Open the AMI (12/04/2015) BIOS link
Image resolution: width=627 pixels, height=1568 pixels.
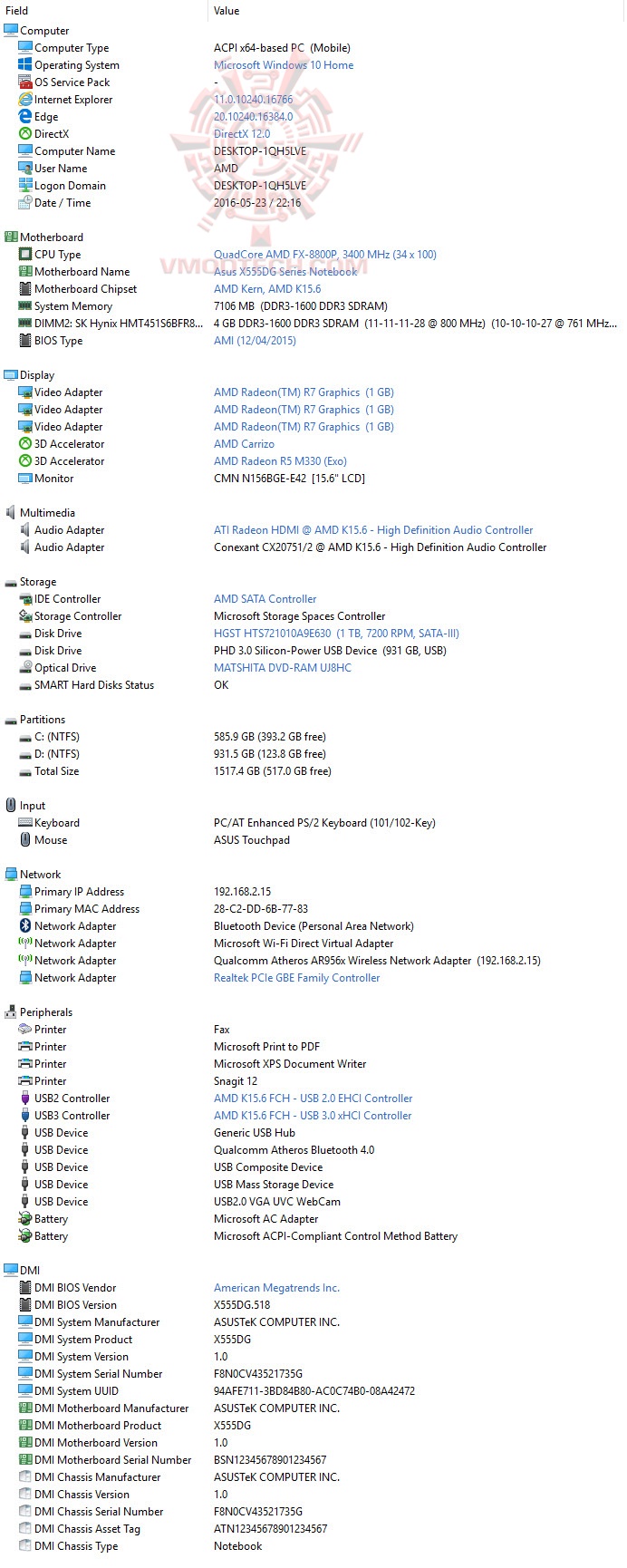click(x=255, y=341)
